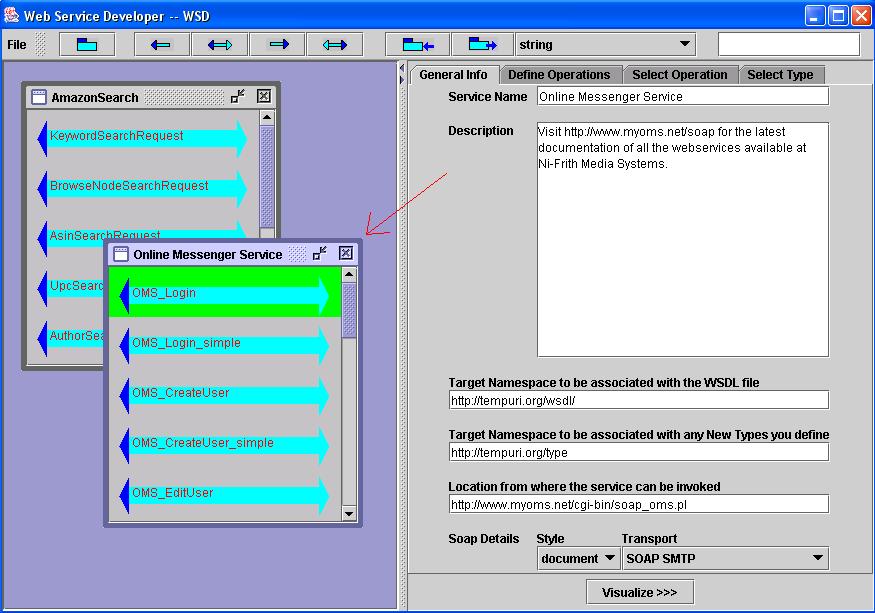Open the Select Operation tab
This screenshot has height=613, width=875.
point(680,75)
